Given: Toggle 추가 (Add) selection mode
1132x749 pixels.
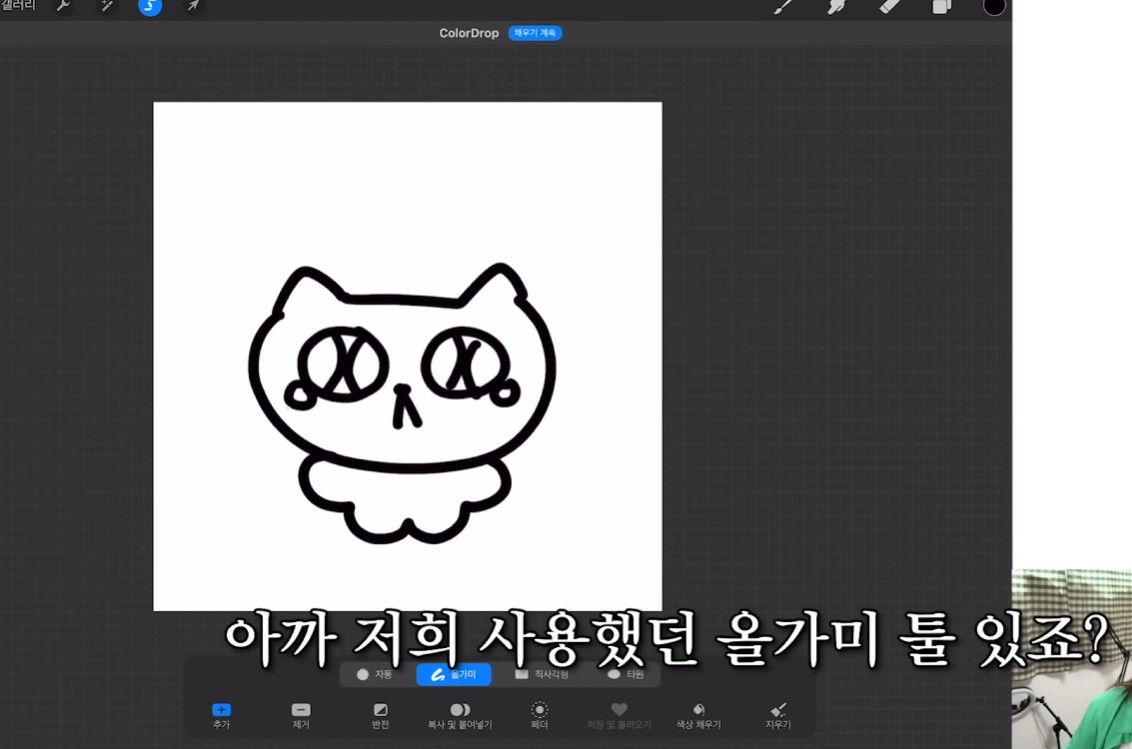Looking at the screenshot, I should 220,713.
